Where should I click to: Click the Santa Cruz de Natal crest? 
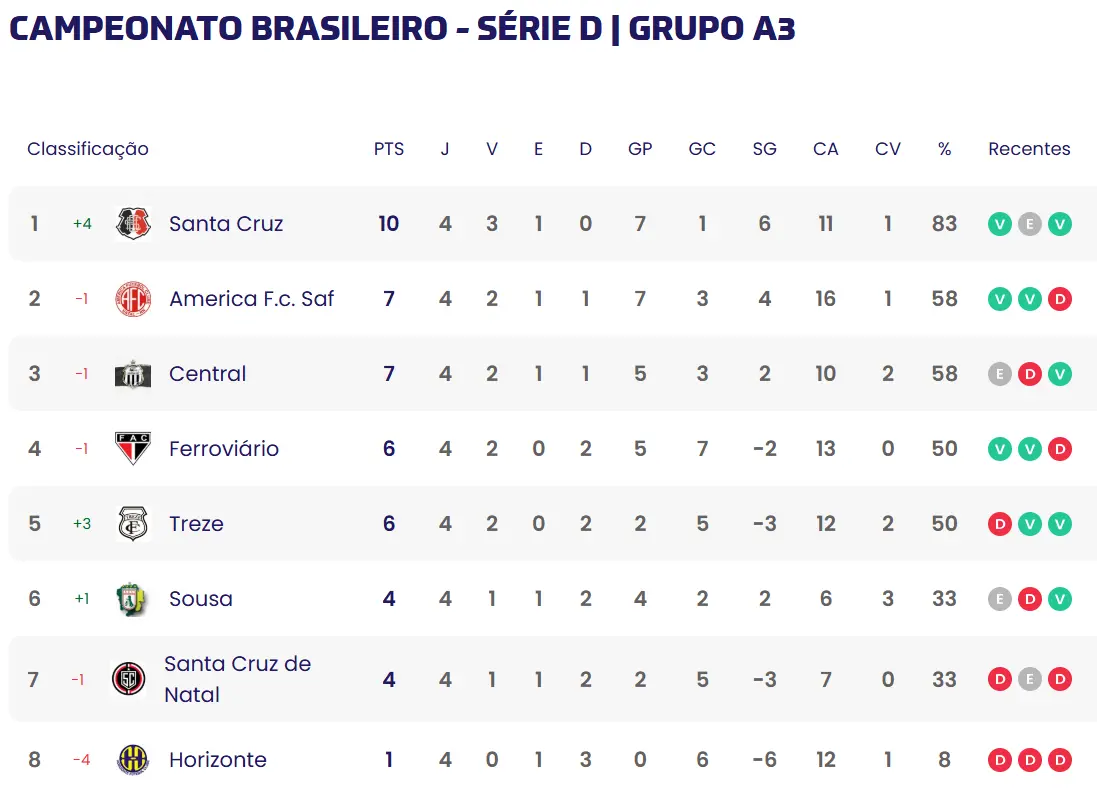(128, 679)
